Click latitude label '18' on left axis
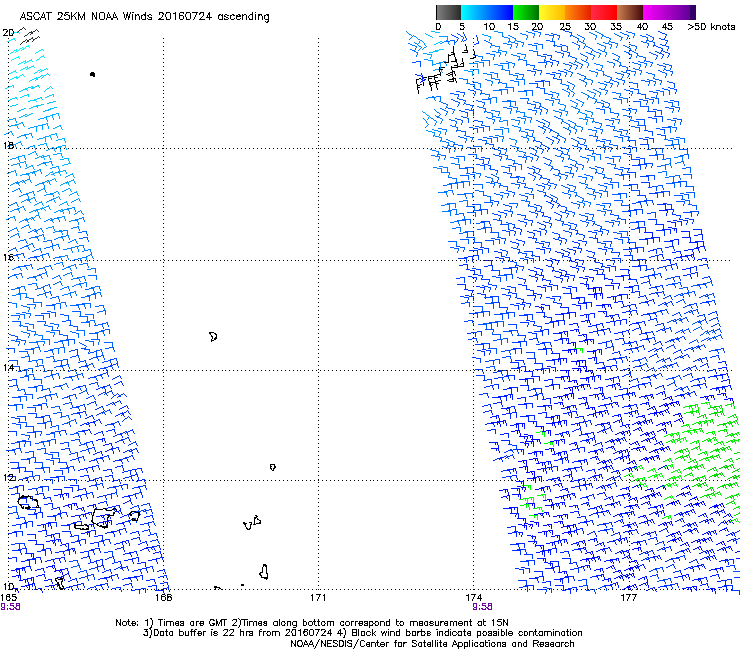 [8, 145]
